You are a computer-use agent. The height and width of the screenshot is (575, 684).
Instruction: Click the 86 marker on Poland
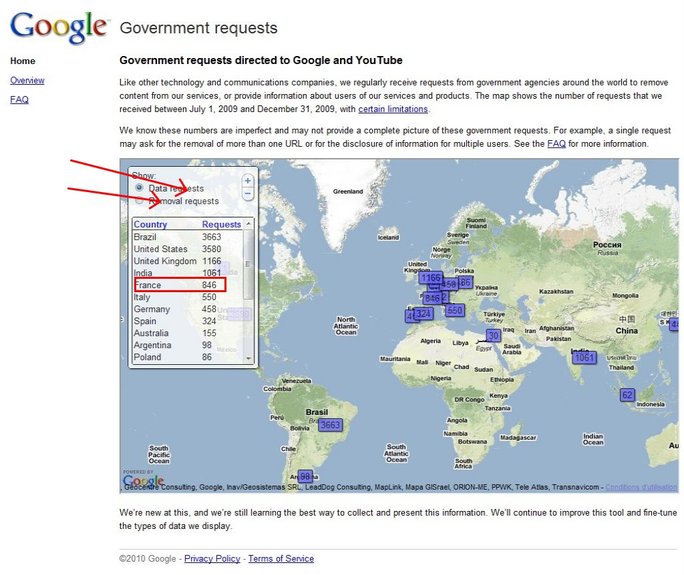tap(465, 282)
